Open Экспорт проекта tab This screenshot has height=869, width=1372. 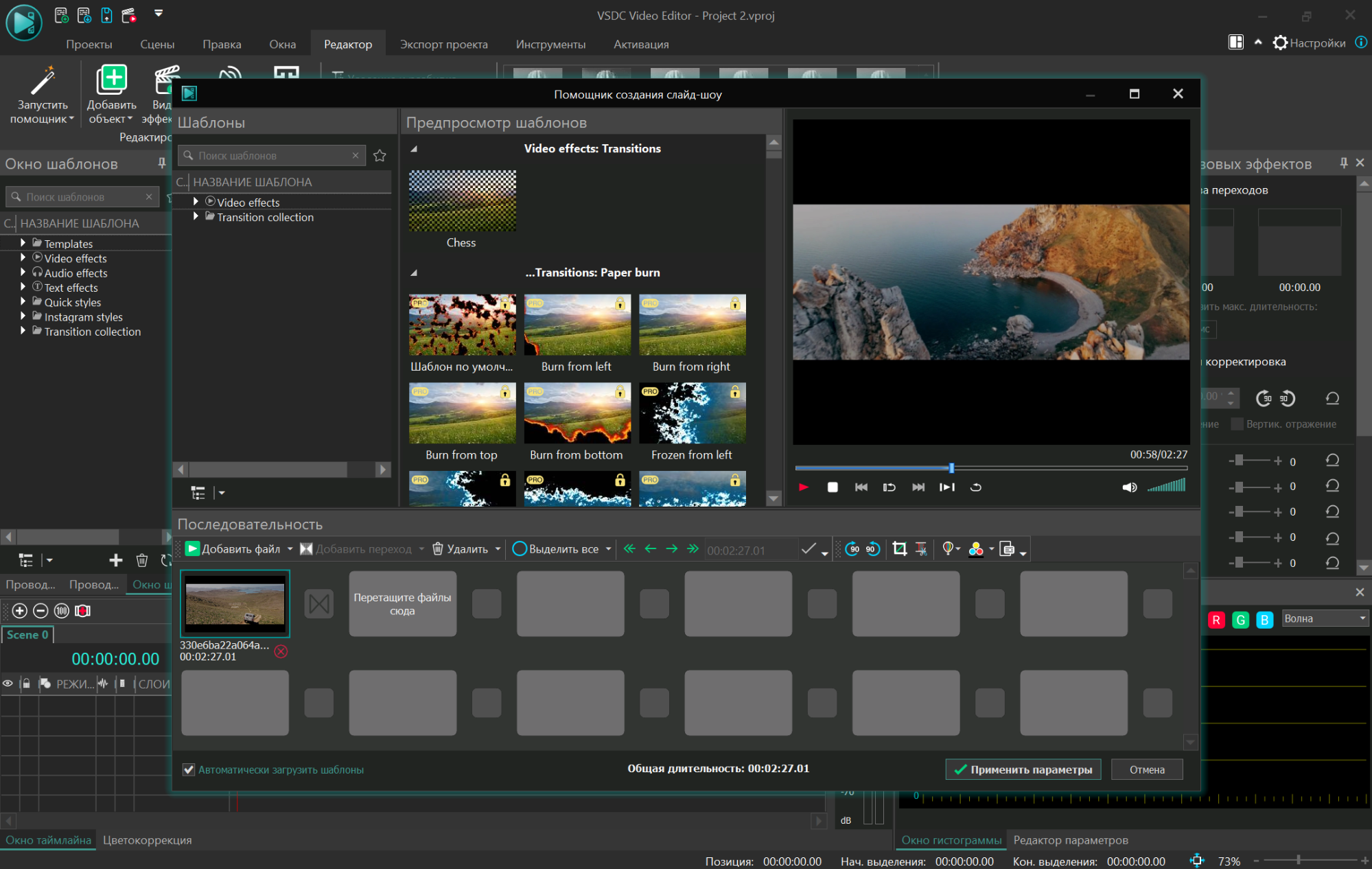pyautogui.click(x=443, y=44)
